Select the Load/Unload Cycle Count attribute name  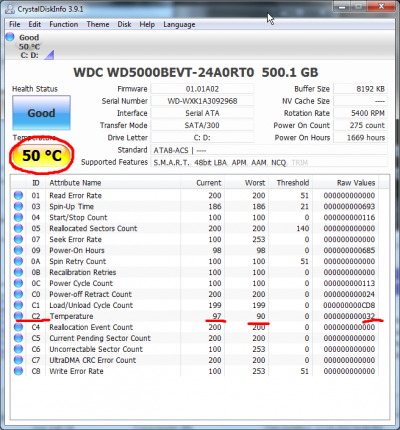pyautogui.click(x=91, y=305)
